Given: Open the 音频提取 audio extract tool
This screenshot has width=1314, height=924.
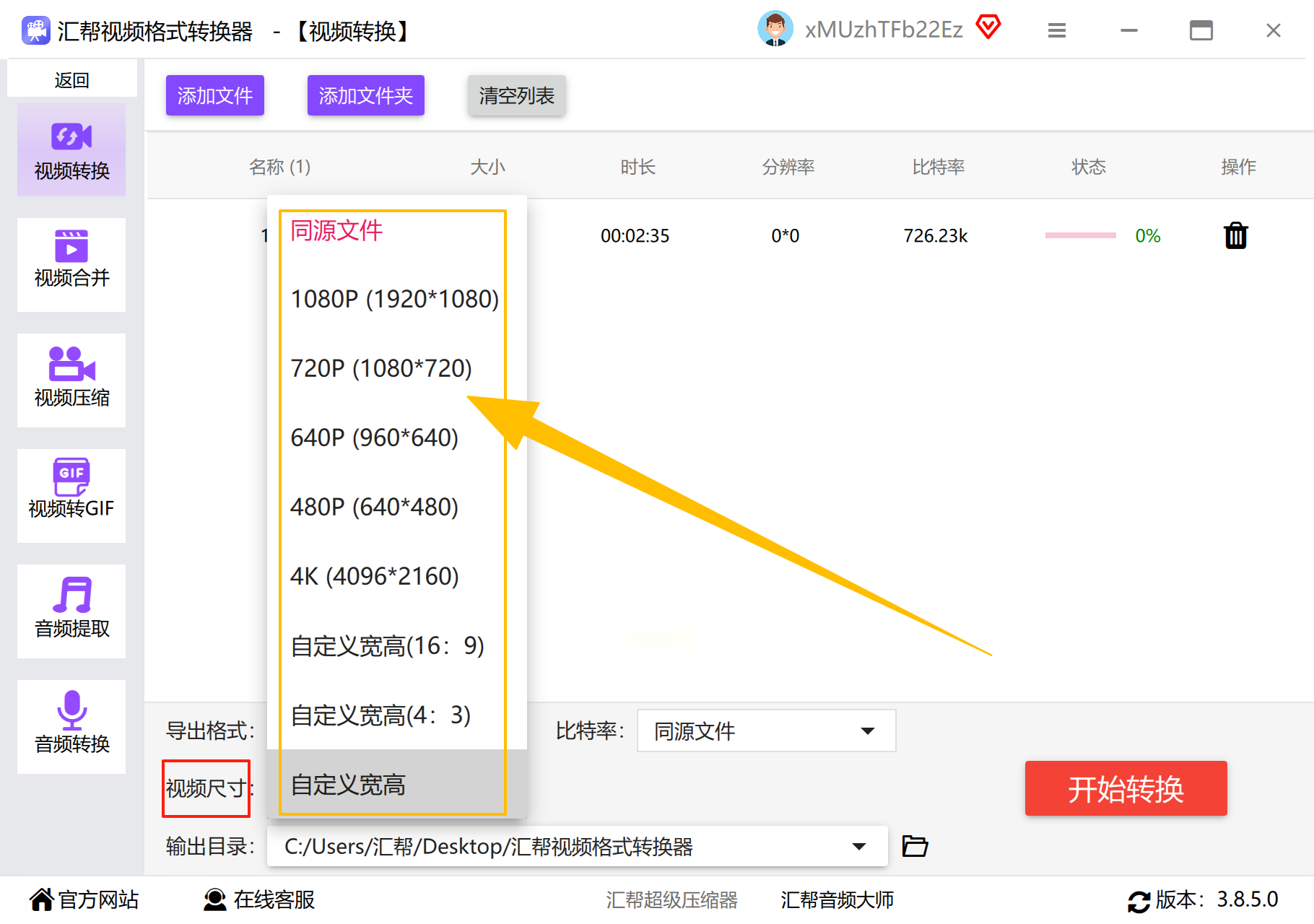Looking at the screenshot, I should 71,611.
